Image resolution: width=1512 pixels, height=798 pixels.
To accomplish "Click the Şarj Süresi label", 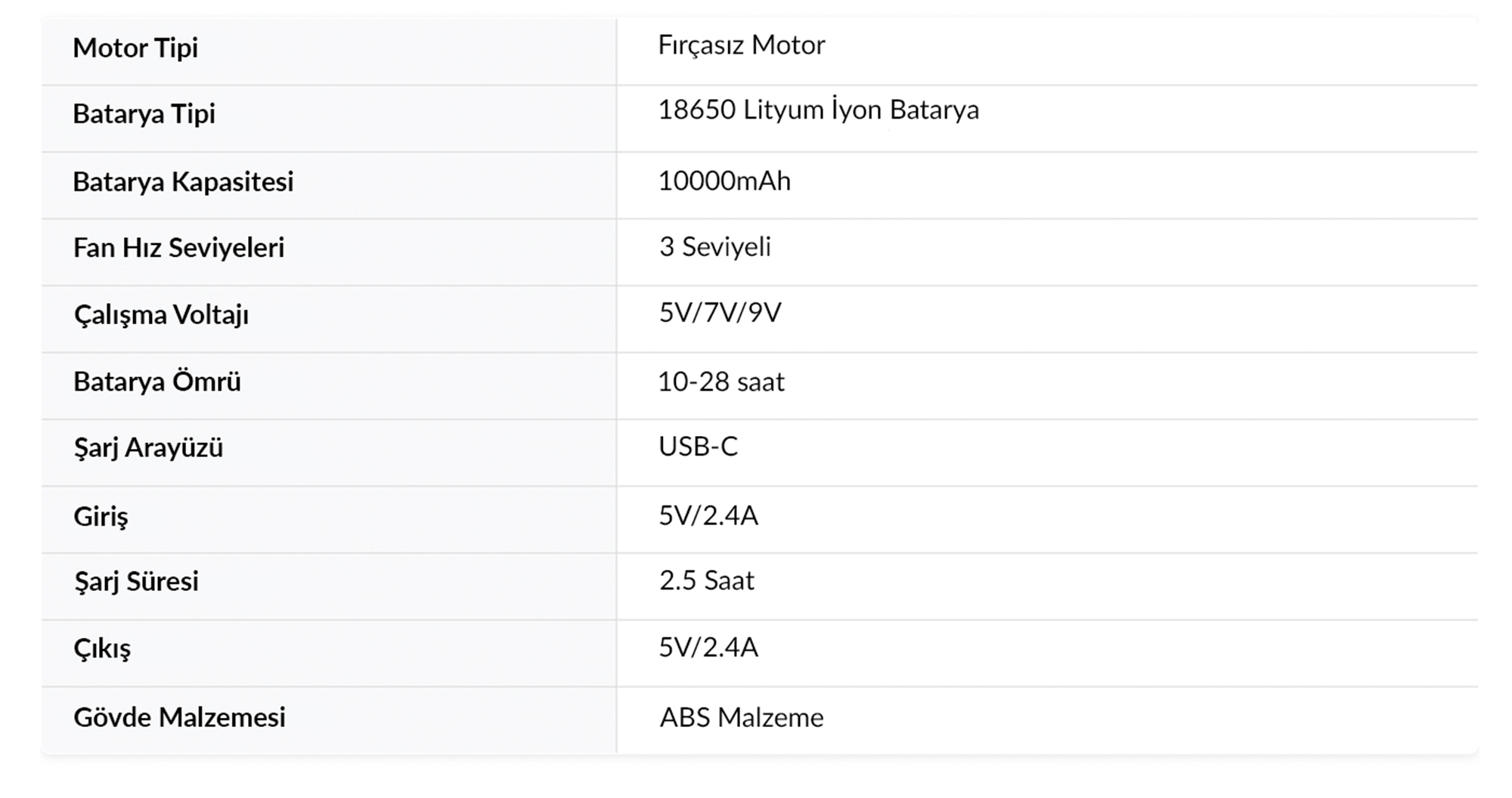I will click(136, 582).
